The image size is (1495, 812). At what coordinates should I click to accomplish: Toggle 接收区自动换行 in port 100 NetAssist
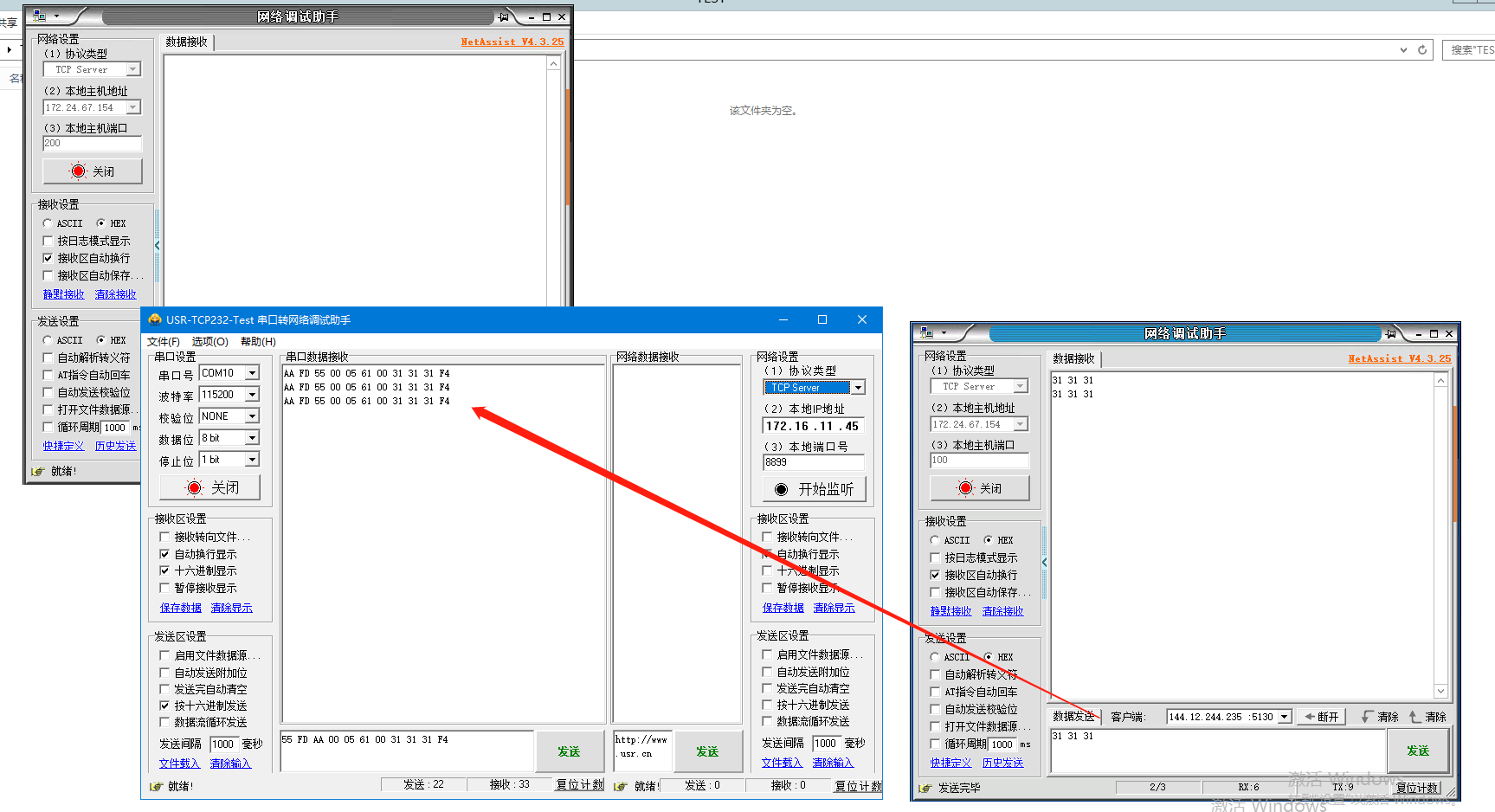coord(935,575)
